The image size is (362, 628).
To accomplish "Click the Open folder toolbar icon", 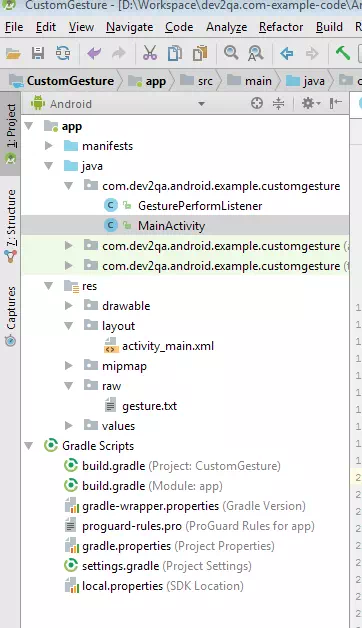I will 13,53.
